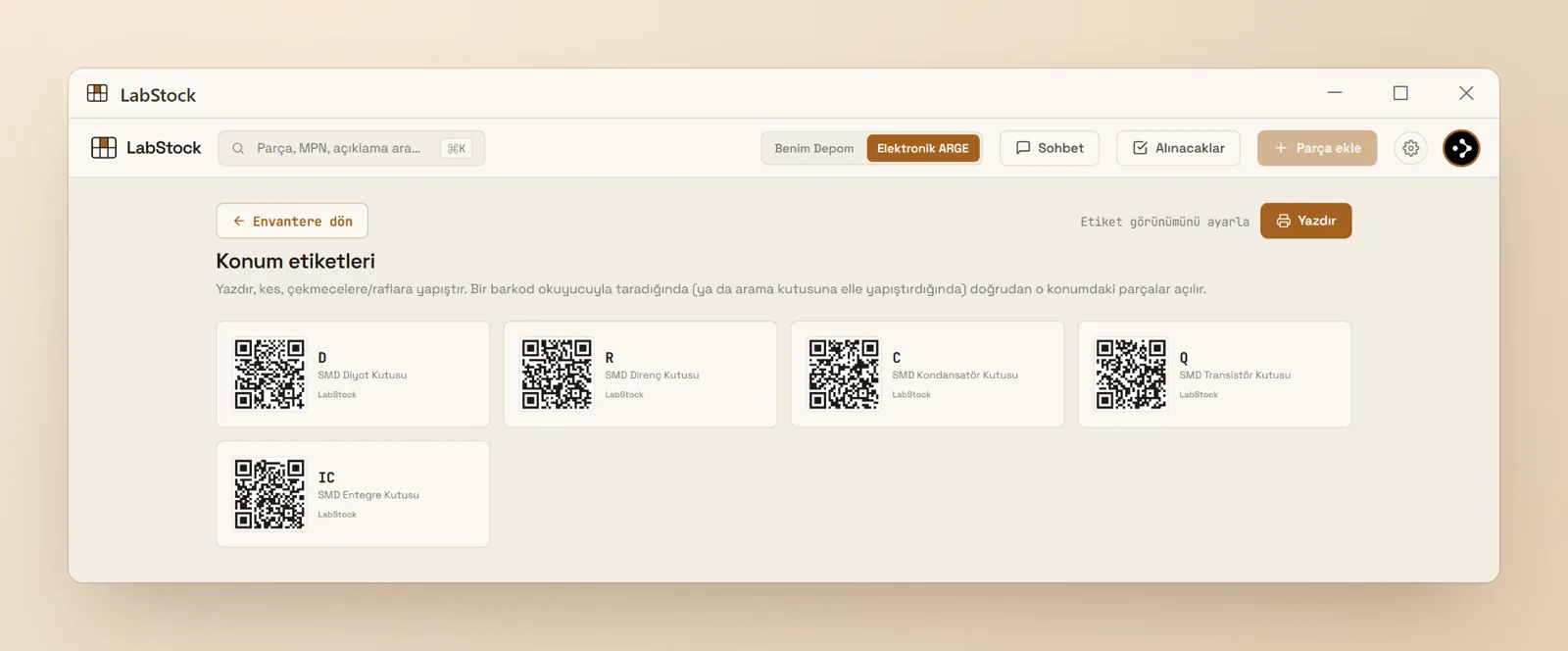This screenshot has height=651, width=1568.
Task: Click 'SMD Direnç Kutusu' text
Action: 652,376
